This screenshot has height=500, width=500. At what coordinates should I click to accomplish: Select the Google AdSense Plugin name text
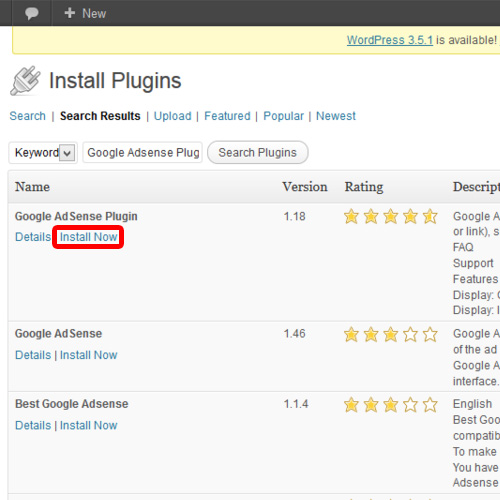[x=76, y=216]
